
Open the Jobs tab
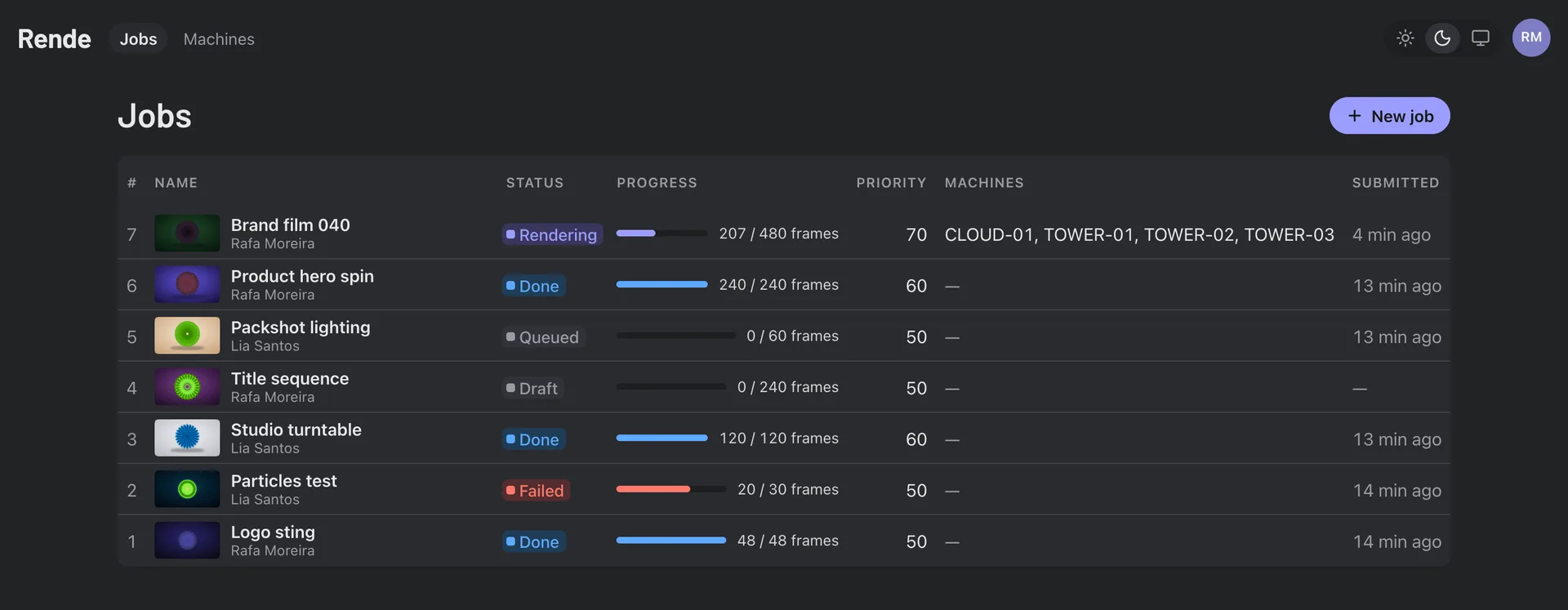(138, 39)
